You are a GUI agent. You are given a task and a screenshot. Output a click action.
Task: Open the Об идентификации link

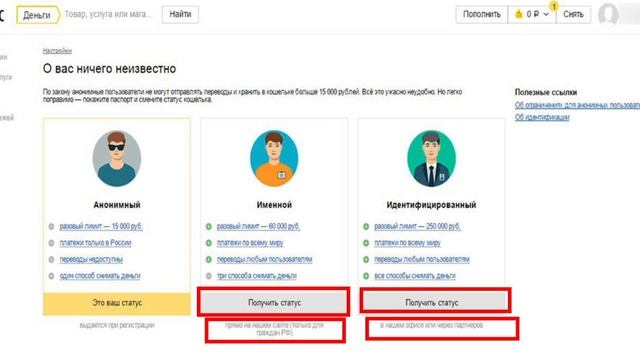[x=542, y=118]
